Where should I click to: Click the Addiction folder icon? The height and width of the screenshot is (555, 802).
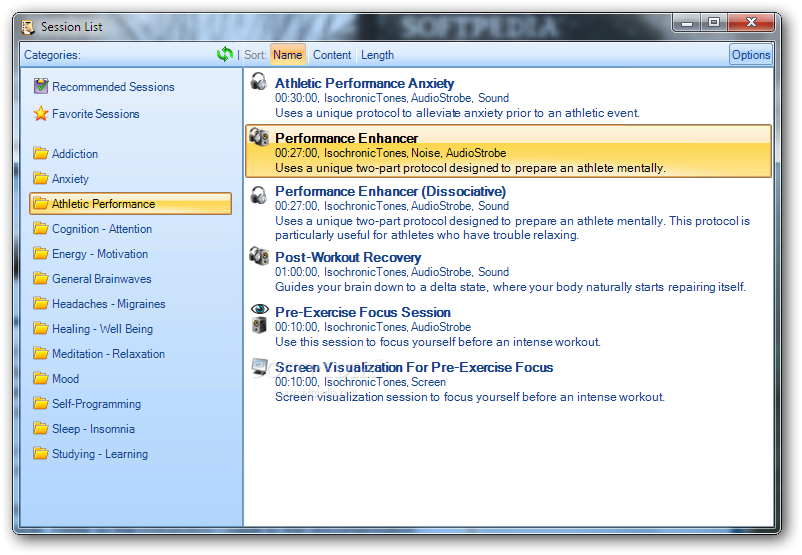click(40, 153)
